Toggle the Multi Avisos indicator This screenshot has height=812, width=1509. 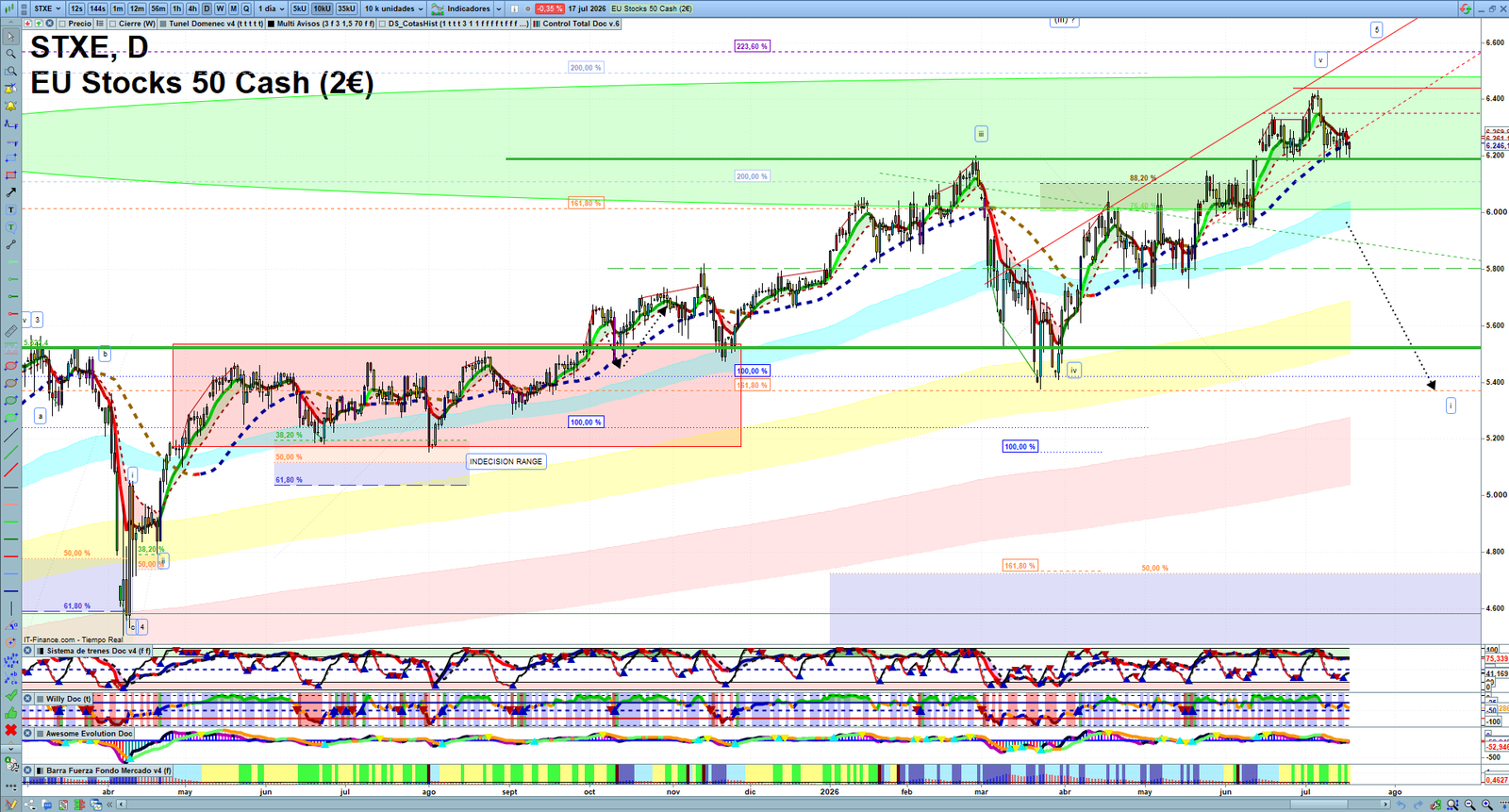pyautogui.click(x=271, y=24)
